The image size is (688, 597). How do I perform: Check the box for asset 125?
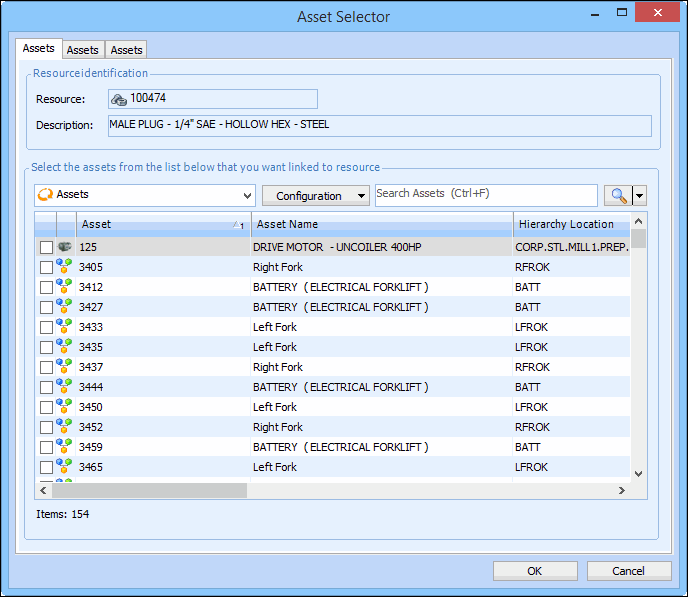46,247
